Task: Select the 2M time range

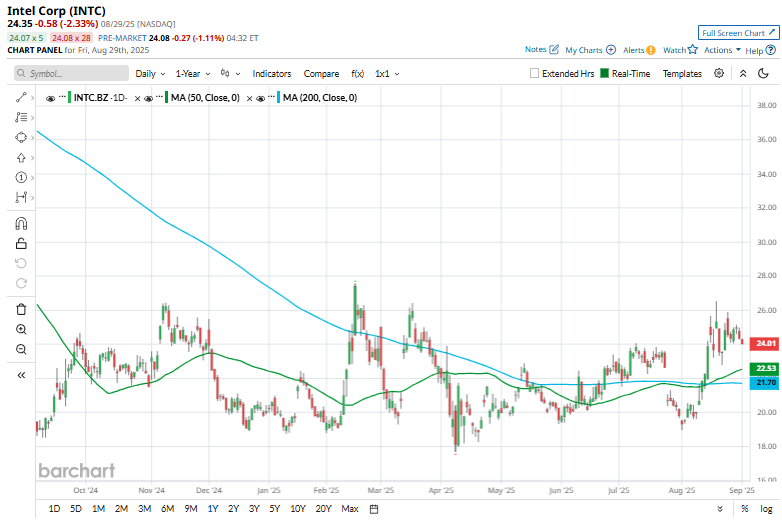Action: coord(121,509)
